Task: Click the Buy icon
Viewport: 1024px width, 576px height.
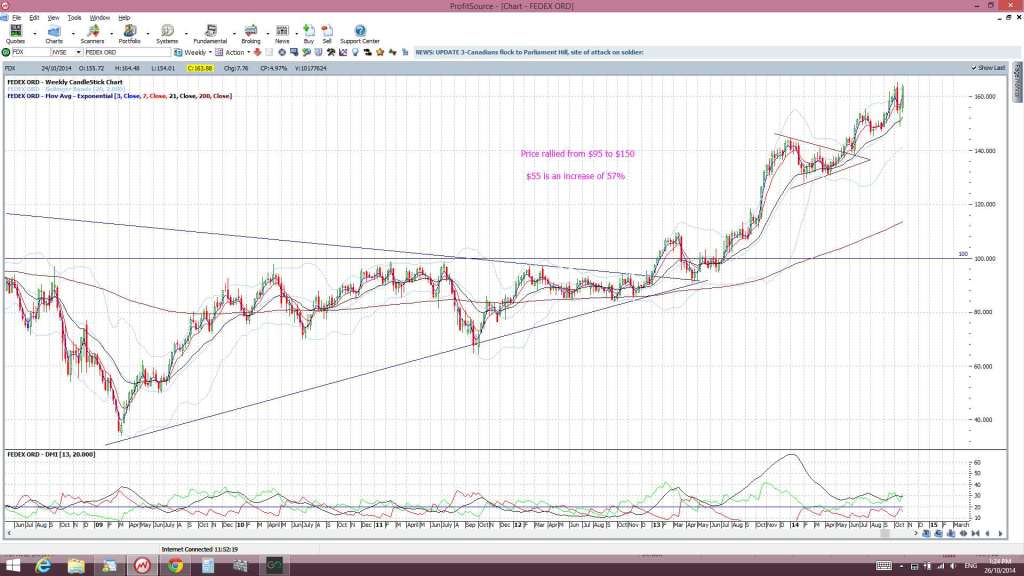Action: [x=308, y=34]
